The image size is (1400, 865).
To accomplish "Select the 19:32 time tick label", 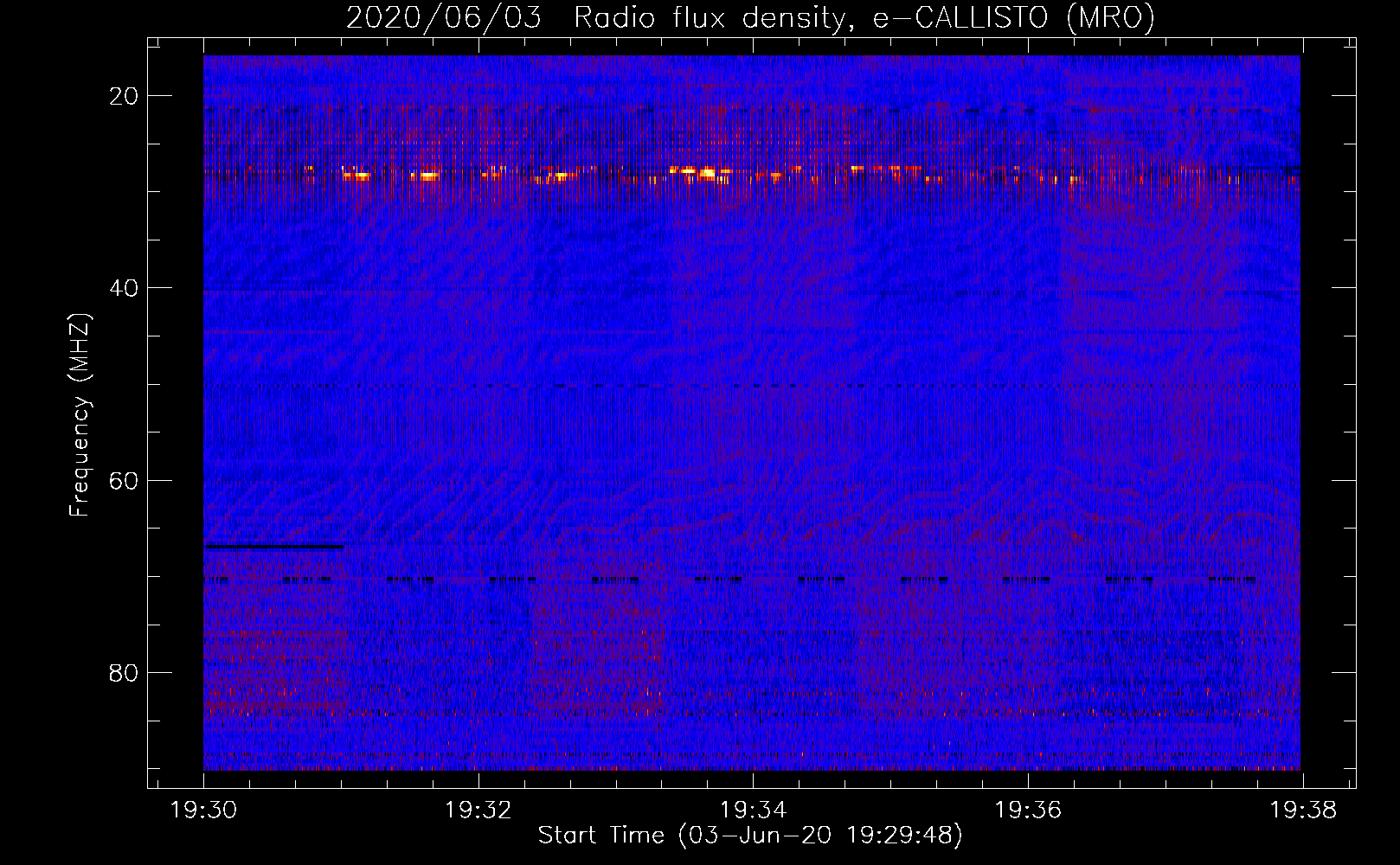I will point(478,811).
